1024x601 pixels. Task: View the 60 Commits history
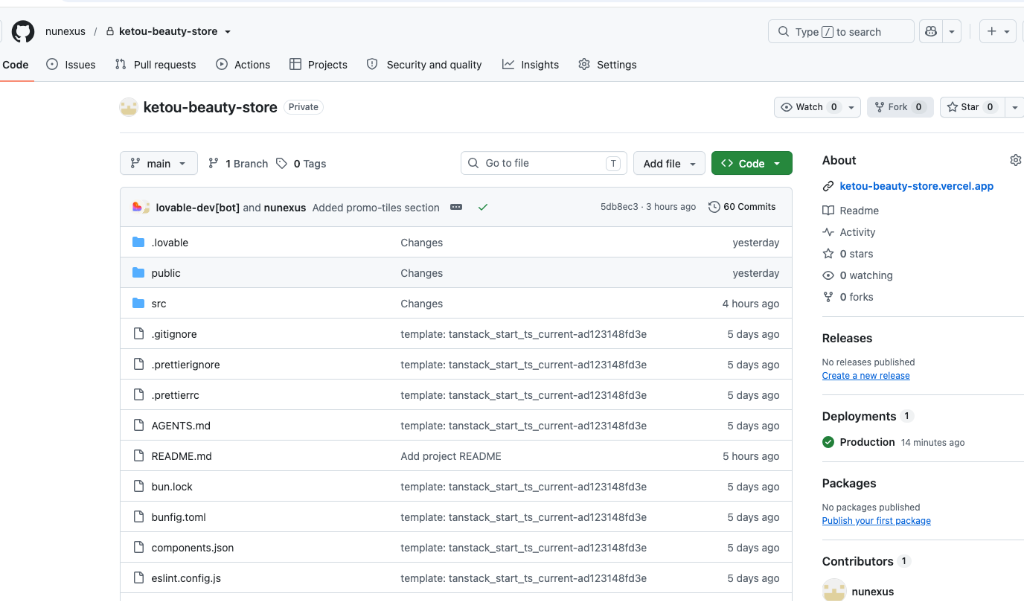pos(742,206)
